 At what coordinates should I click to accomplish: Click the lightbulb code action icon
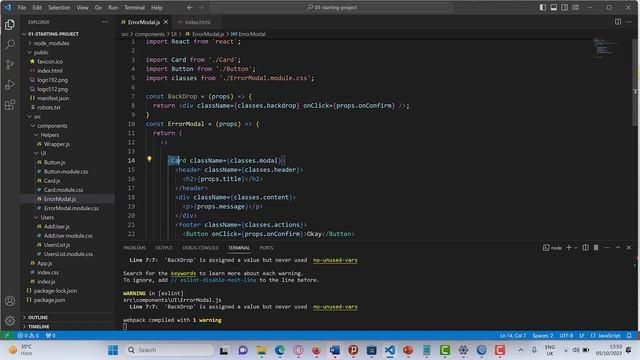tap(149, 159)
